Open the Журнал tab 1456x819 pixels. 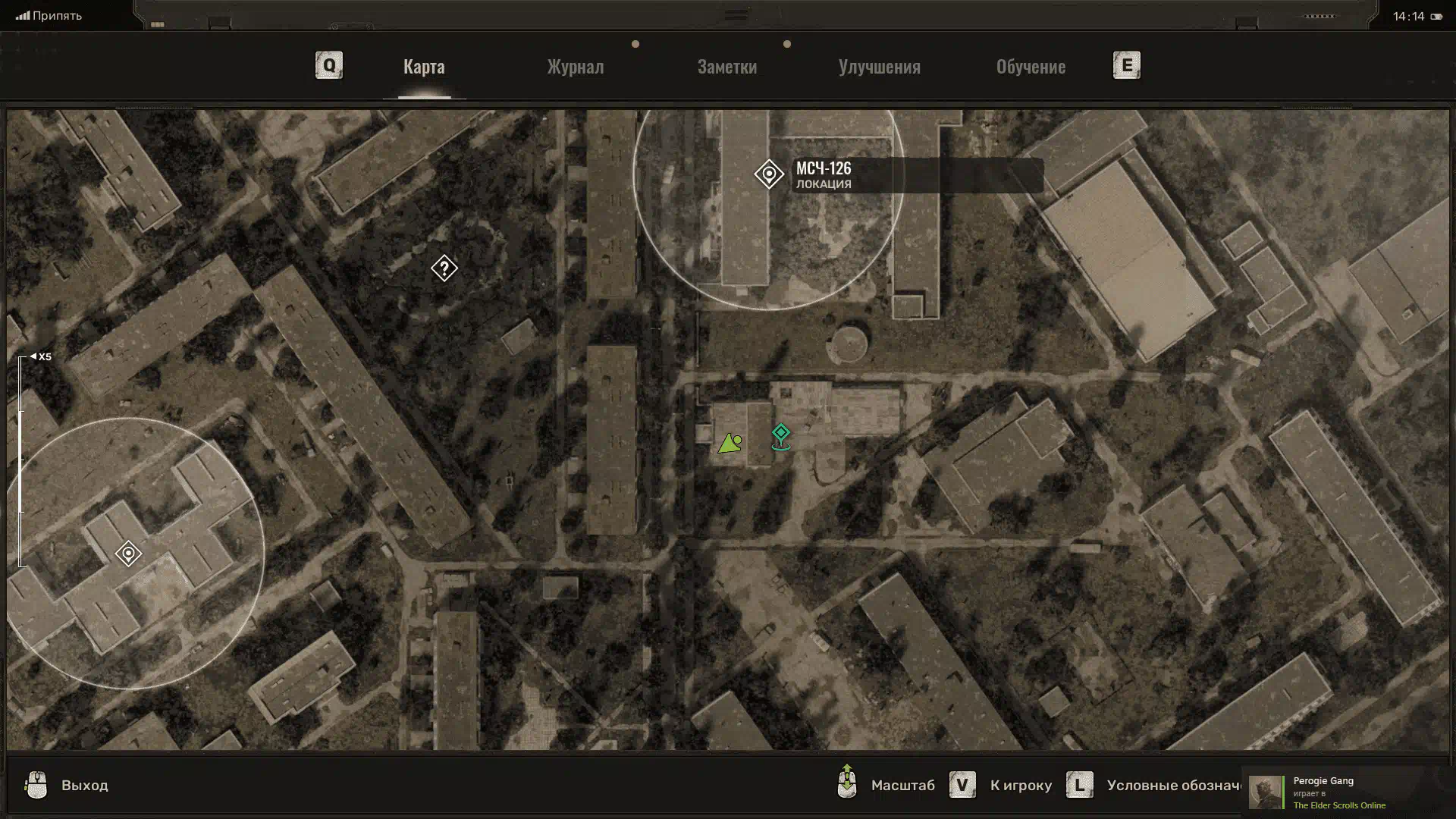pyautogui.click(x=575, y=67)
